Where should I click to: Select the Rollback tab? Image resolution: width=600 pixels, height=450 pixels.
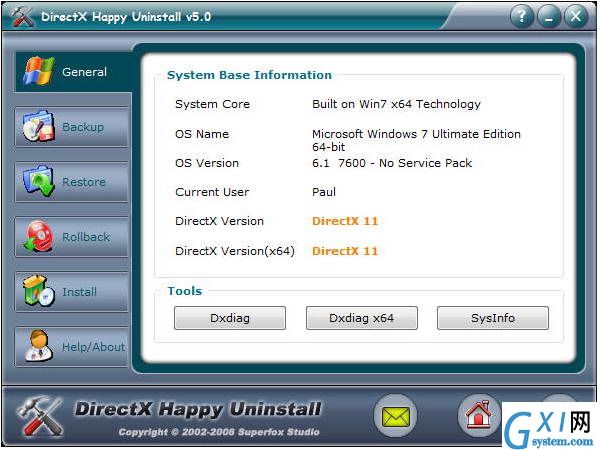pyautogui.click(x=72, y=237)
